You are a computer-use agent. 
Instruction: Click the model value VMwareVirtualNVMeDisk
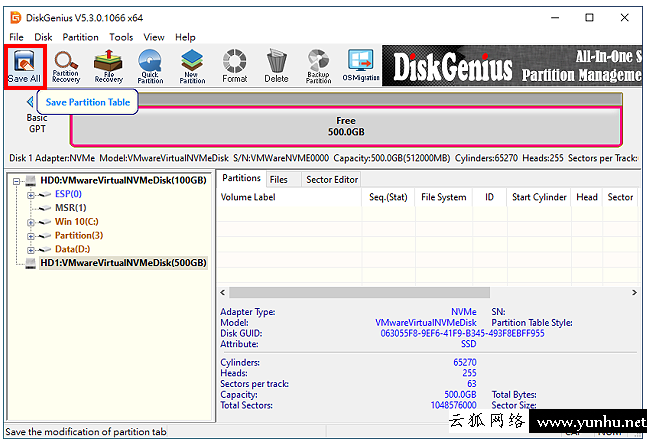tap(426, 323)
